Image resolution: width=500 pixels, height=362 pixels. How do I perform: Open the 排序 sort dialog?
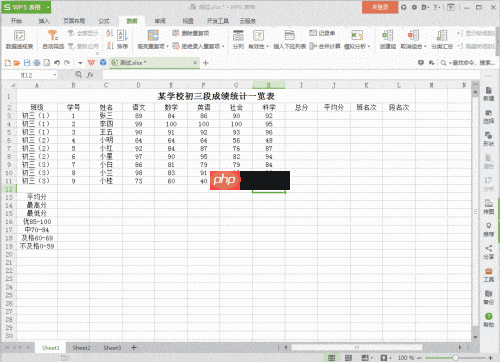click(x=122, y=39)
